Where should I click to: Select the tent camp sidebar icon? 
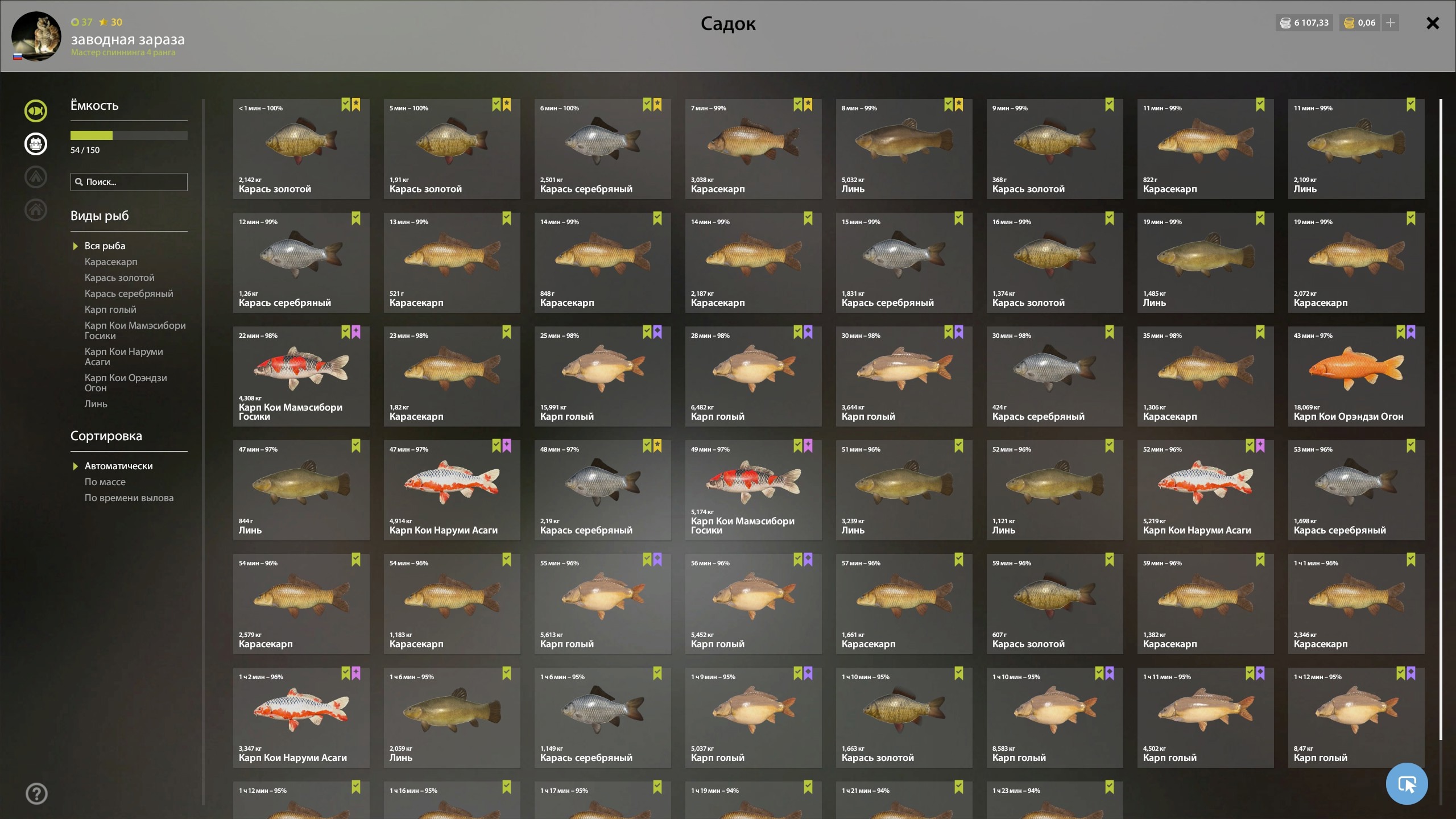coord(36,177)
